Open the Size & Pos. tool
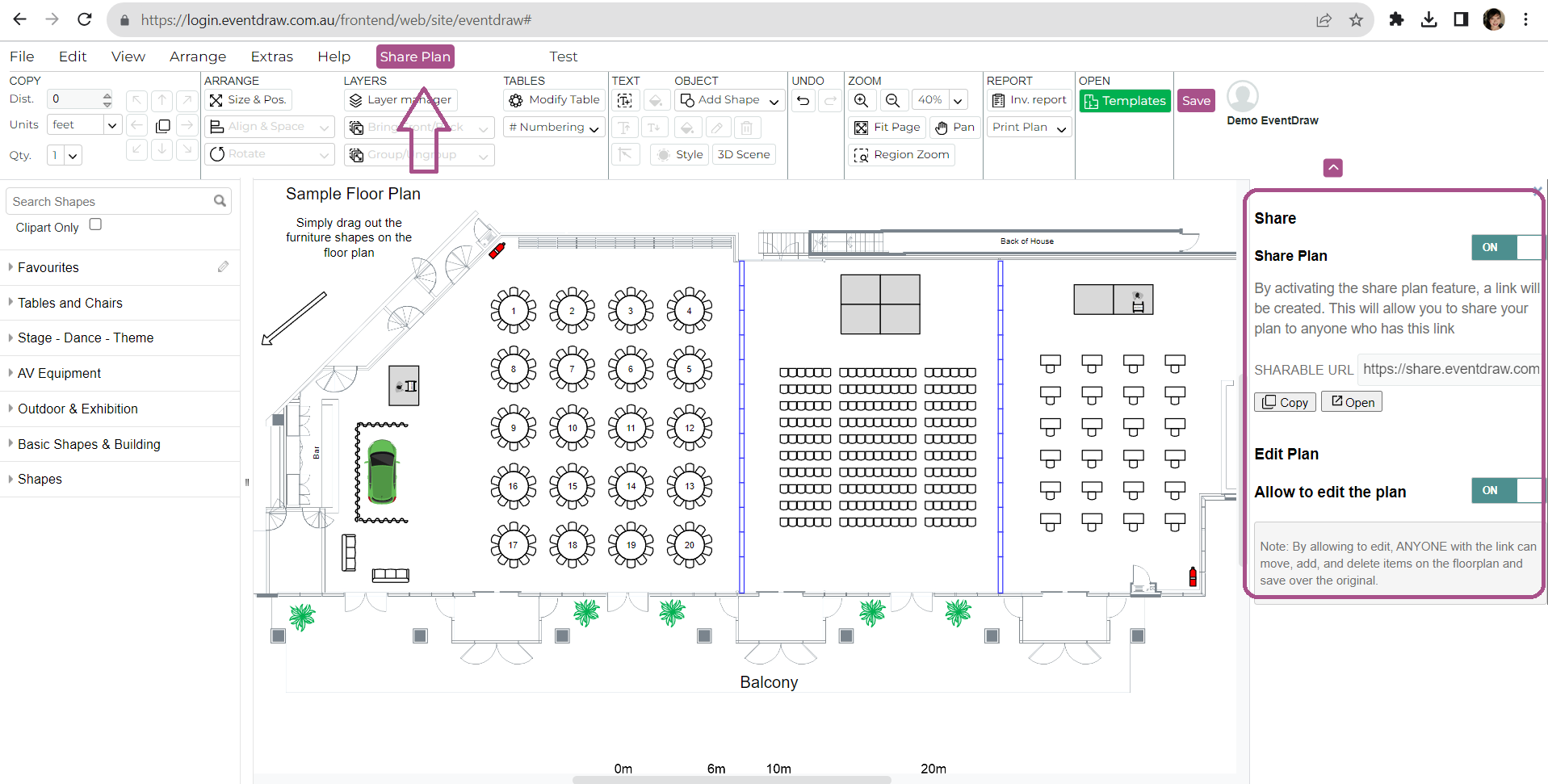The image size is (1548, 784). [248, 99]
